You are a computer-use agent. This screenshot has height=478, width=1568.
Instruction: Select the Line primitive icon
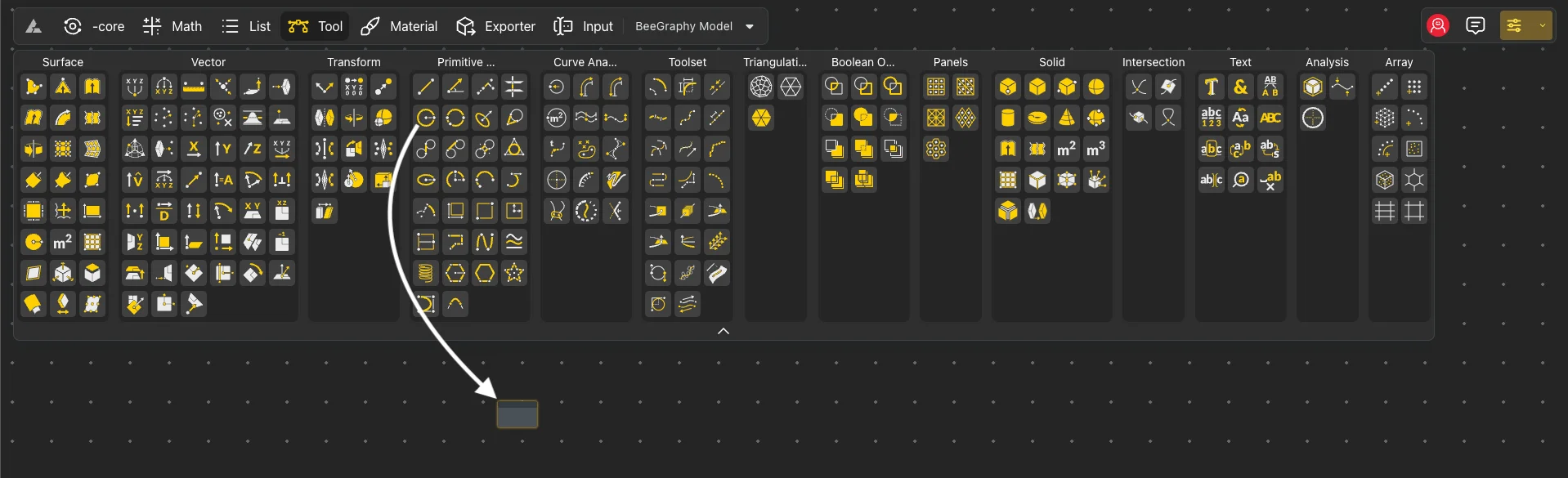(425, 87)
